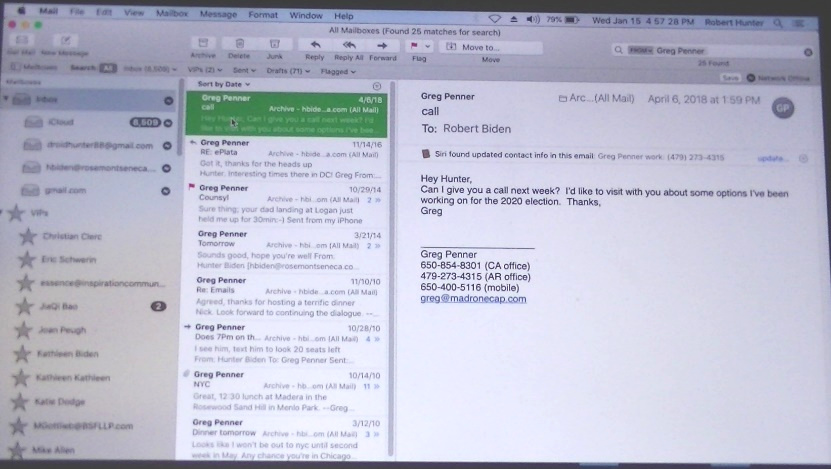Click update link in Siri contact banner
The image size is (831, 469).
[772, 158]
